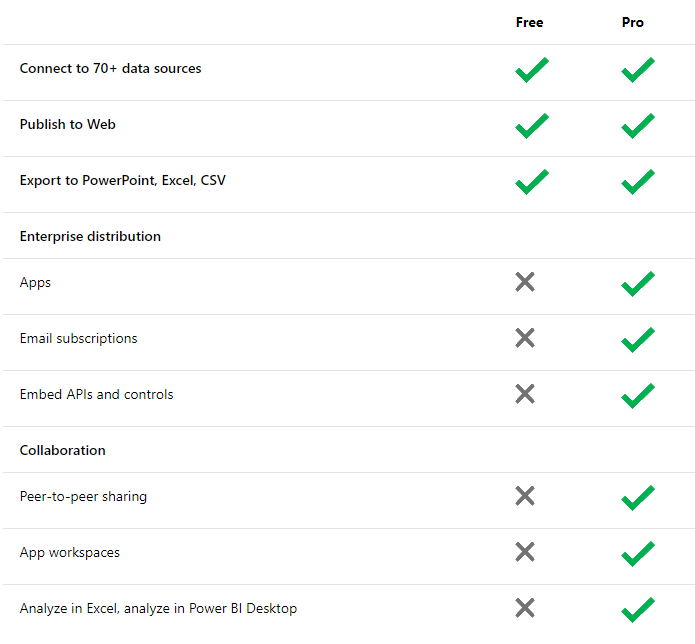Viewport: 695px width, 644px height.
Task: Click gray X for Email subscriptions in Free
Action: 525,338
